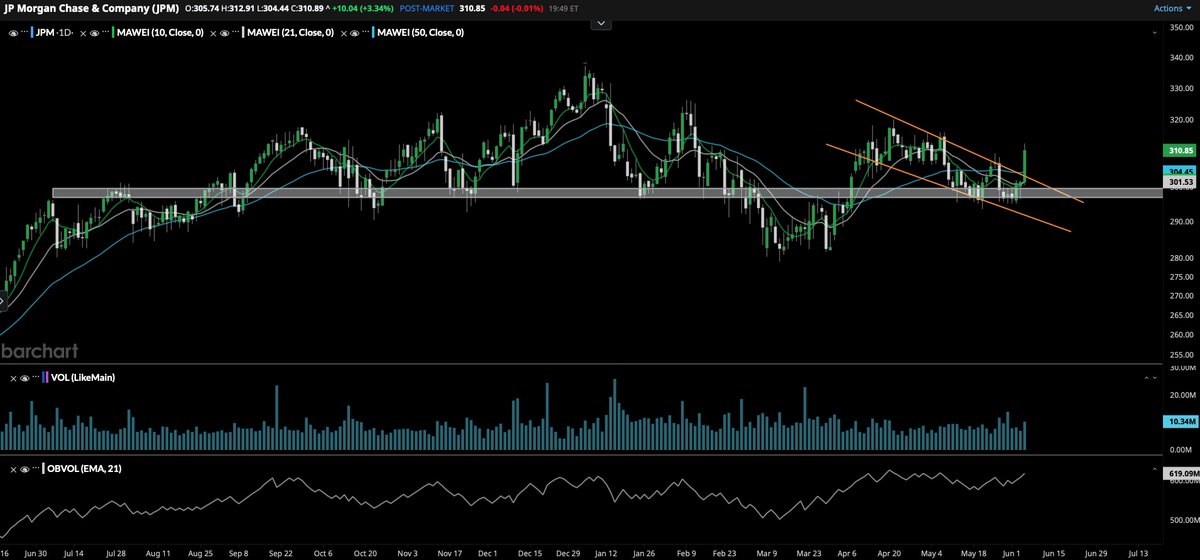Click the JPM ·1D· series label
Viewport: 1200px width, 560px height.
click(x=54, y=33)
